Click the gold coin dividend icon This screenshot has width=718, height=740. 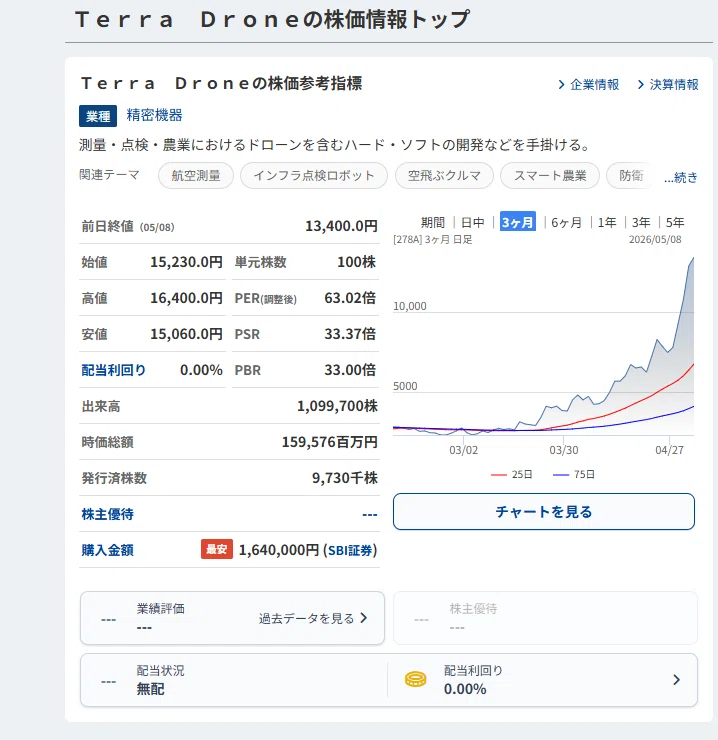click(415, 680)
